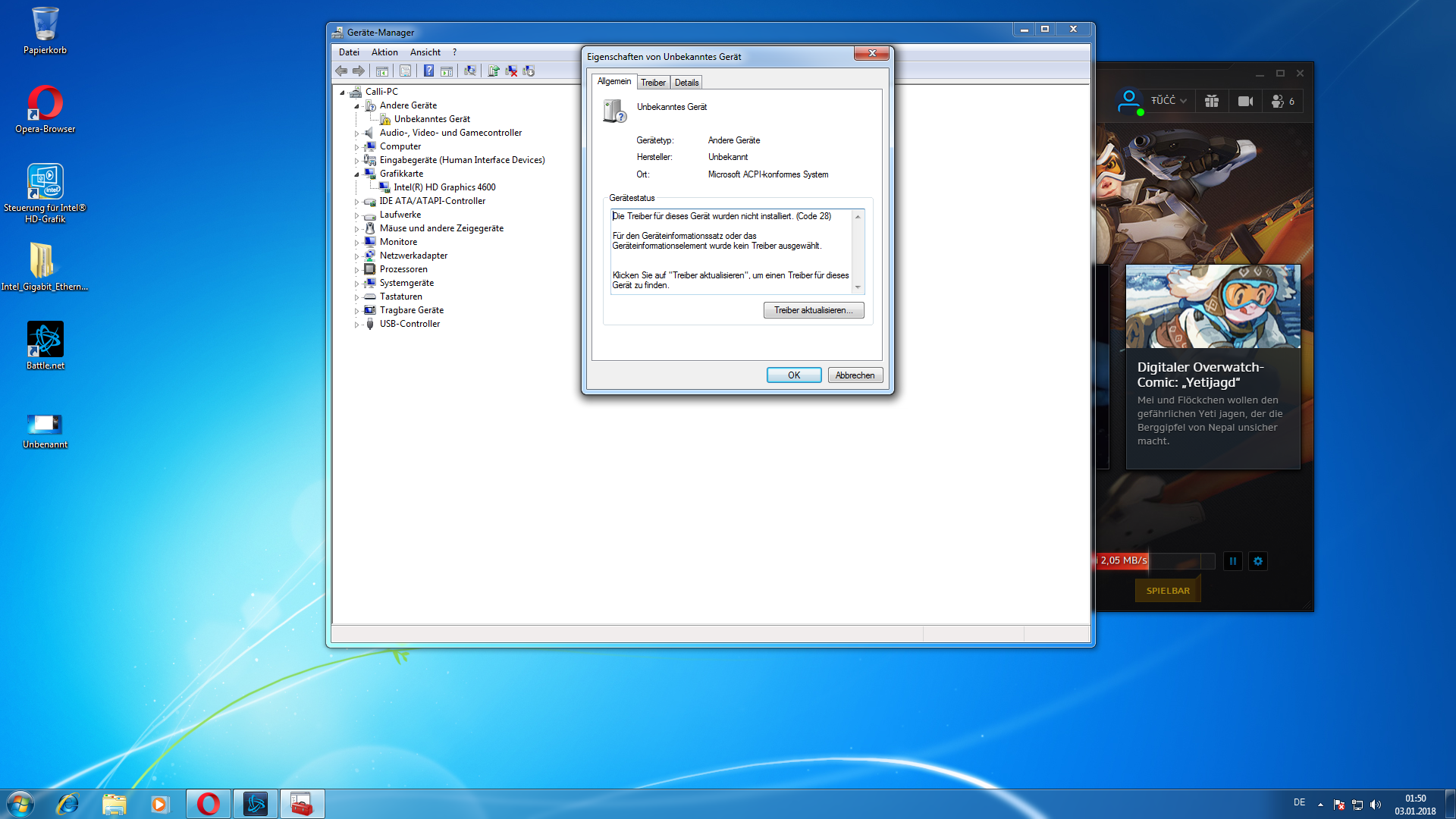Expand the USB-Controller tree node

pyautogui.click(x=356, y=325)
